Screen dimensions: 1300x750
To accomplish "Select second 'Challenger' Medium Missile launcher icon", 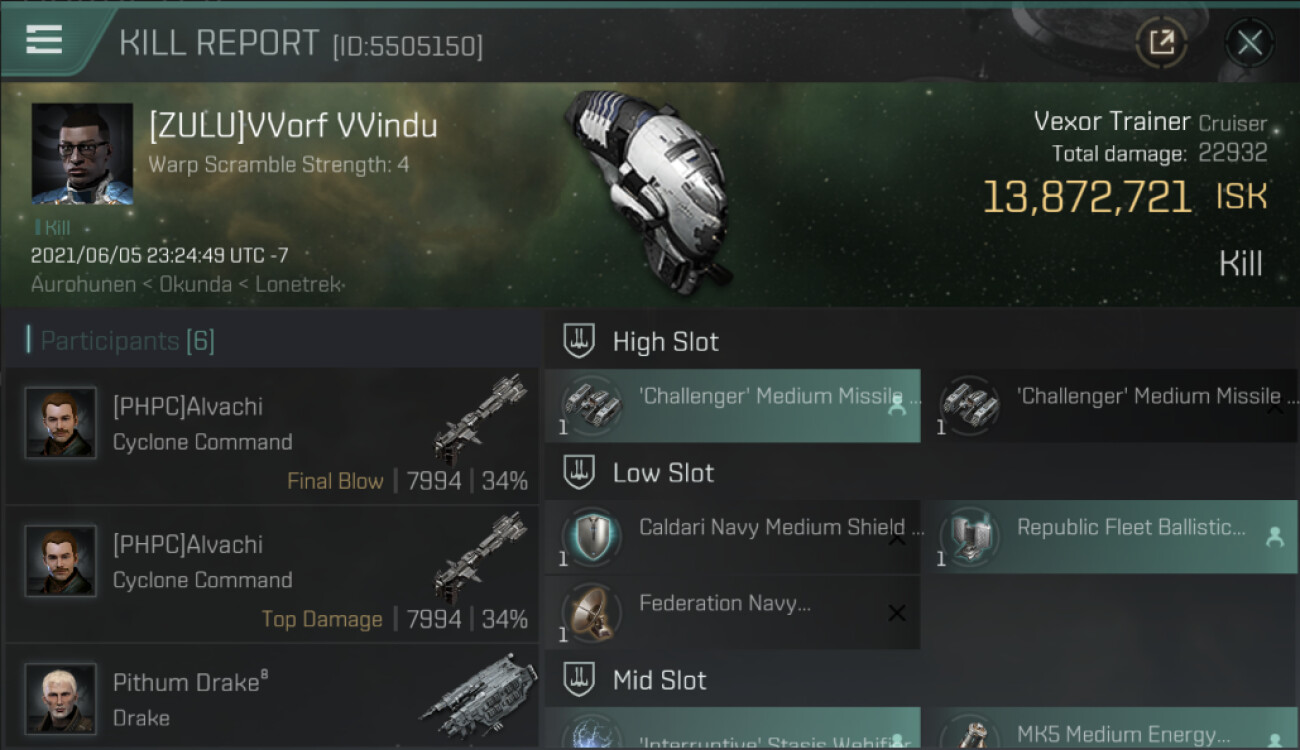I will [x=969, y=404].
